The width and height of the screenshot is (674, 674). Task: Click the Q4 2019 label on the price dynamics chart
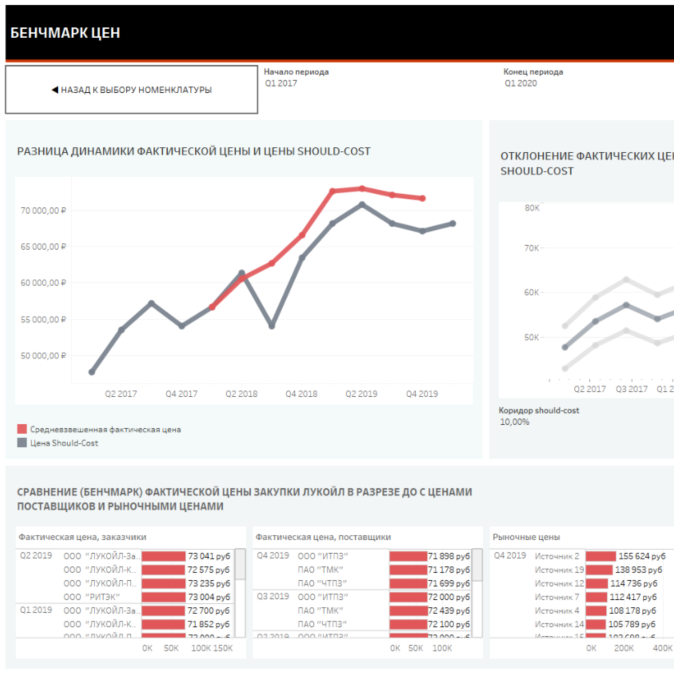422,394
